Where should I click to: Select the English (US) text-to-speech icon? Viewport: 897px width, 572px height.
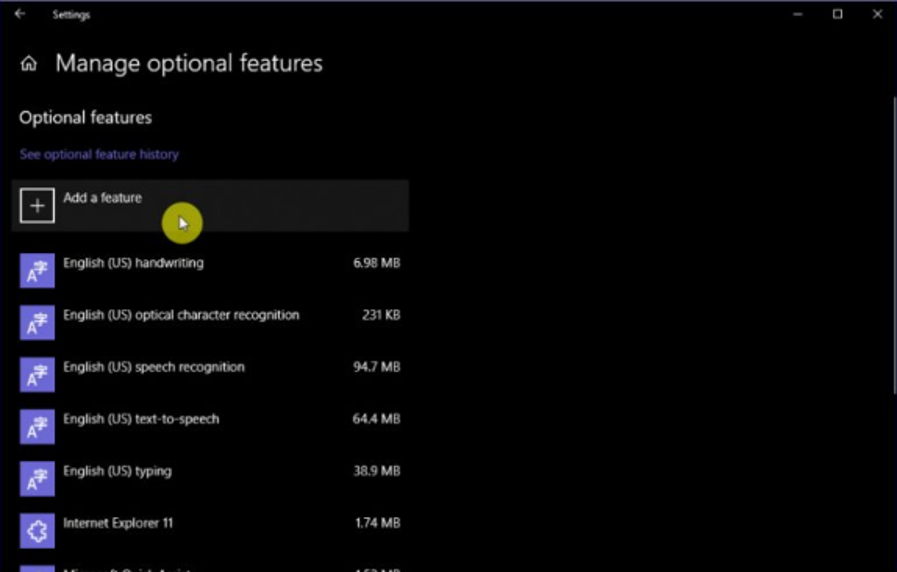(x=37, y=427)
